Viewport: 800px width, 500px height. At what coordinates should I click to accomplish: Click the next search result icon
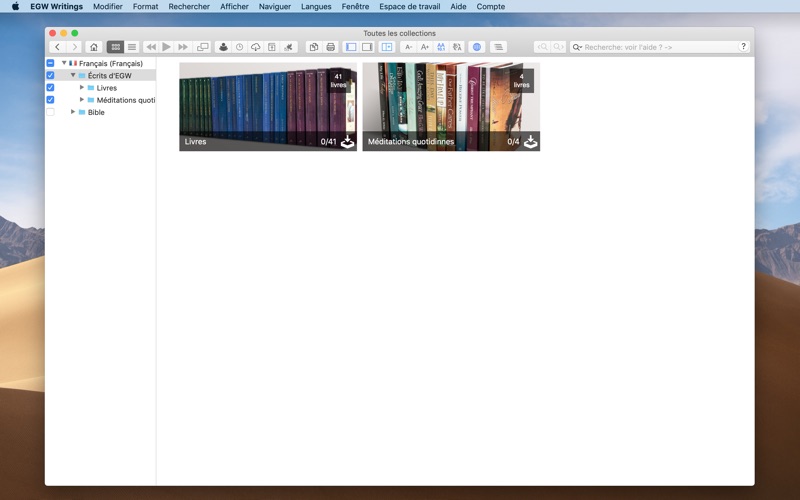pos(558,47)
